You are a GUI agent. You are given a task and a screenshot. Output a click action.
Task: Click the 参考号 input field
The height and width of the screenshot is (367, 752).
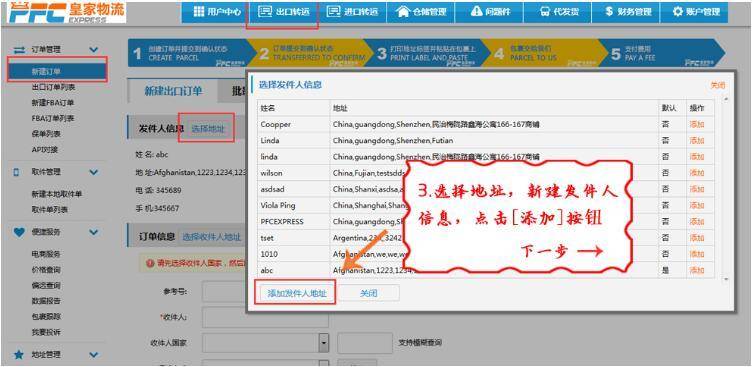(x=224, y=292)
